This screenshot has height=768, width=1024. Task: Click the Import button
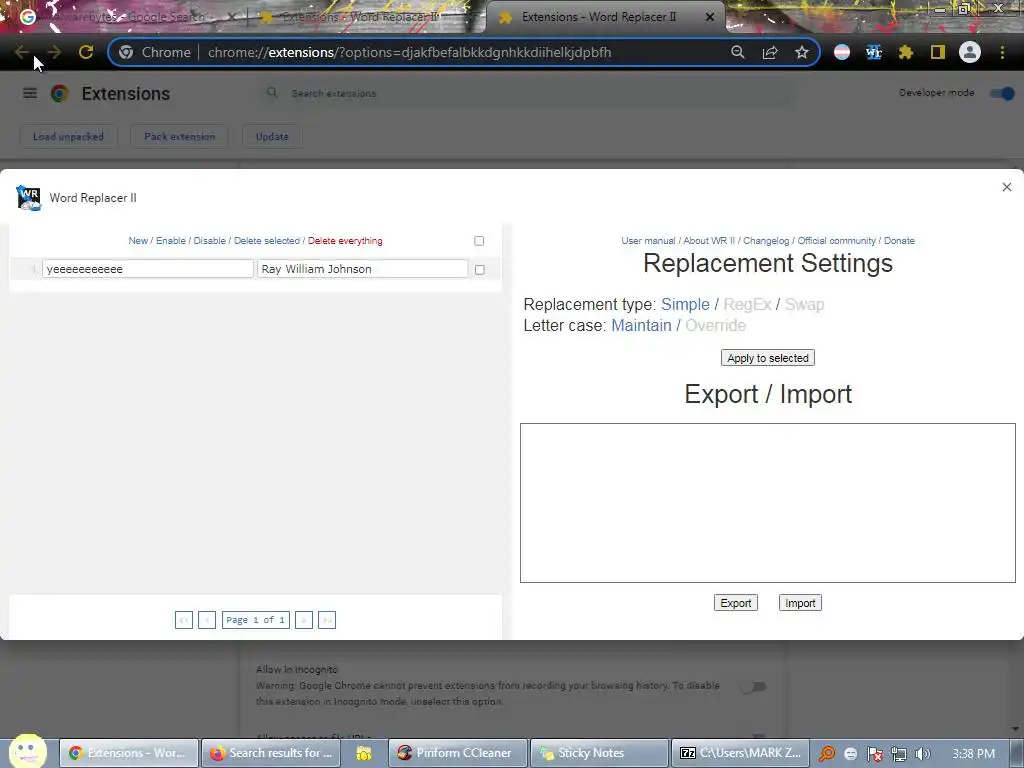coord(800,603)
